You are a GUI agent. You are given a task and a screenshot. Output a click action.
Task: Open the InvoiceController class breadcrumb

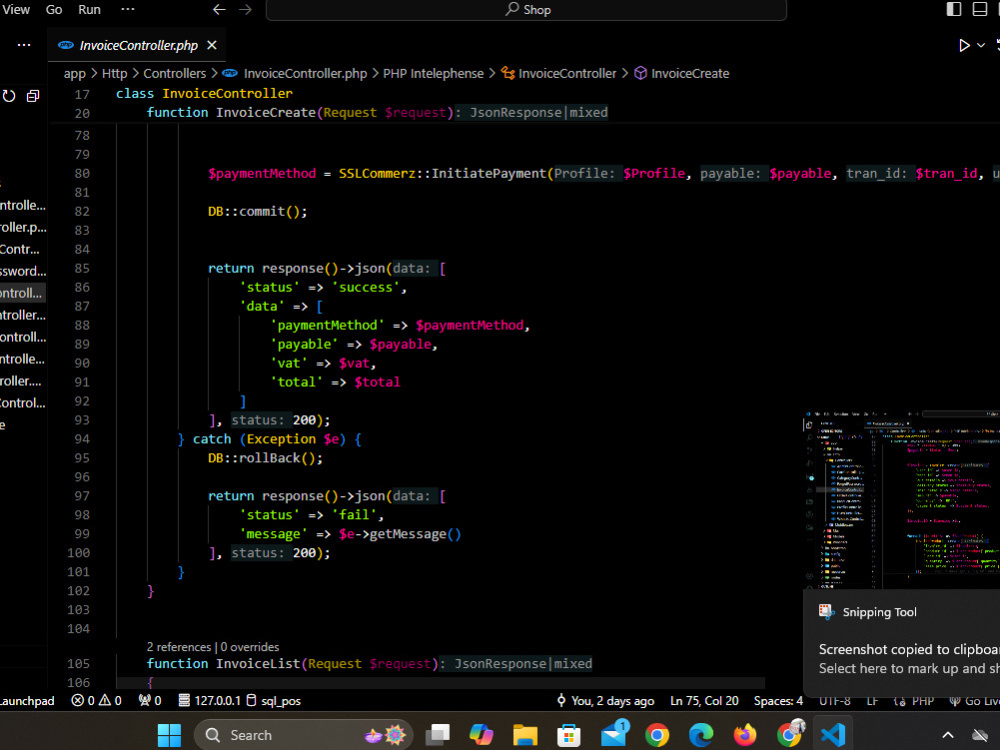click(567, 73)
